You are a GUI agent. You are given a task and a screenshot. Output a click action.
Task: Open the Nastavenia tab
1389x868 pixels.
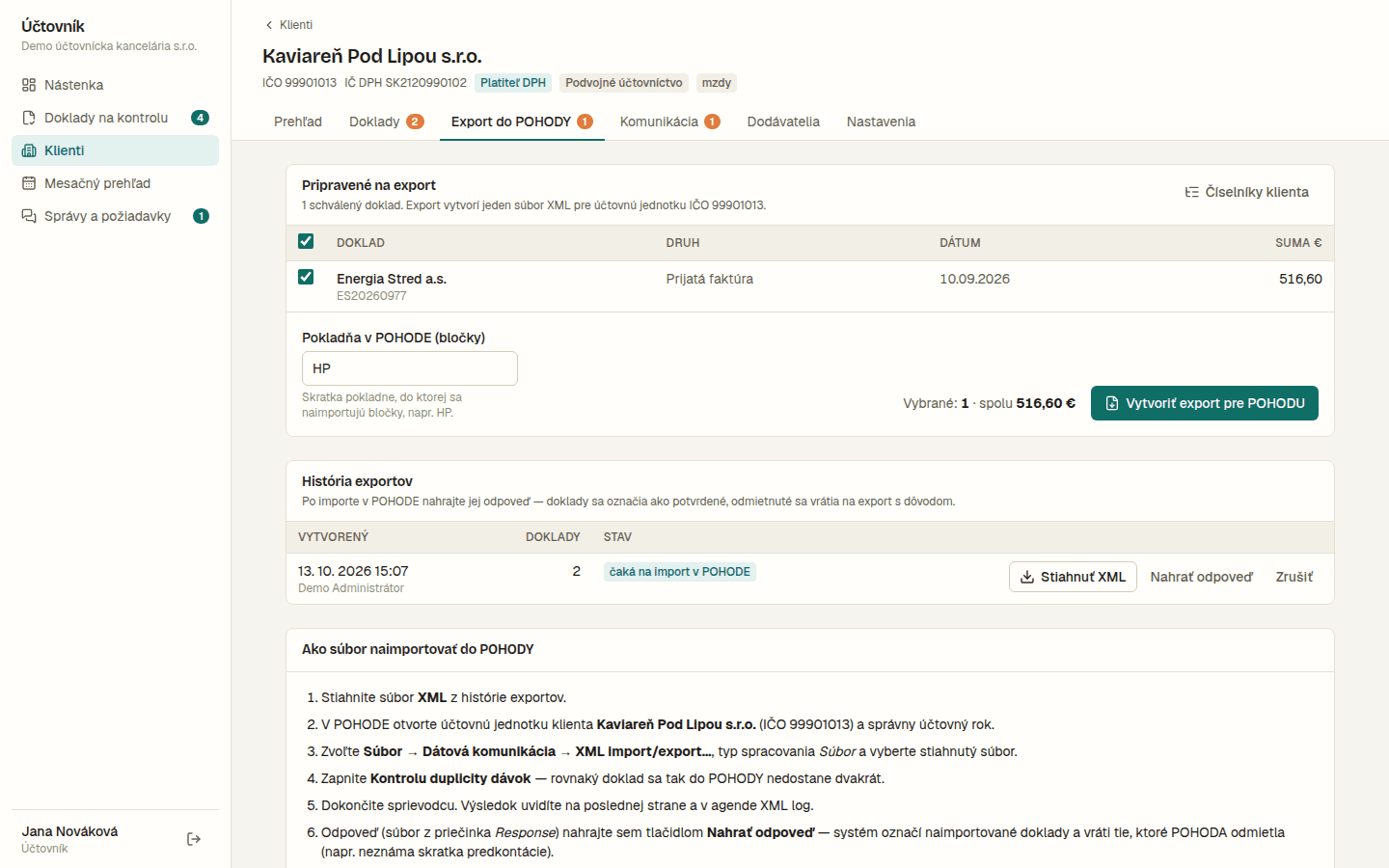[881, 122]
